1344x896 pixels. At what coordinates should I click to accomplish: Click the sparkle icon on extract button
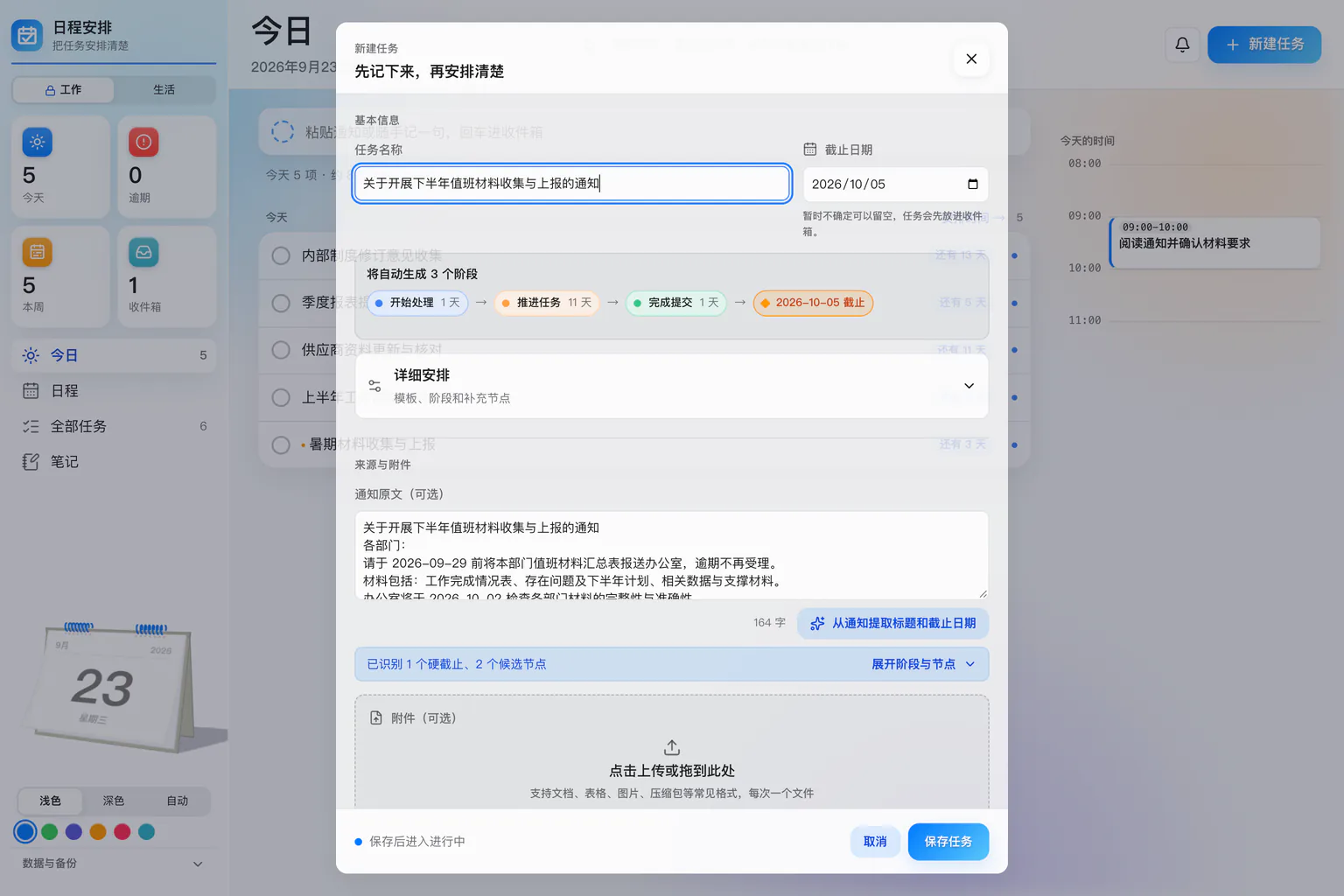click(817, 623)
